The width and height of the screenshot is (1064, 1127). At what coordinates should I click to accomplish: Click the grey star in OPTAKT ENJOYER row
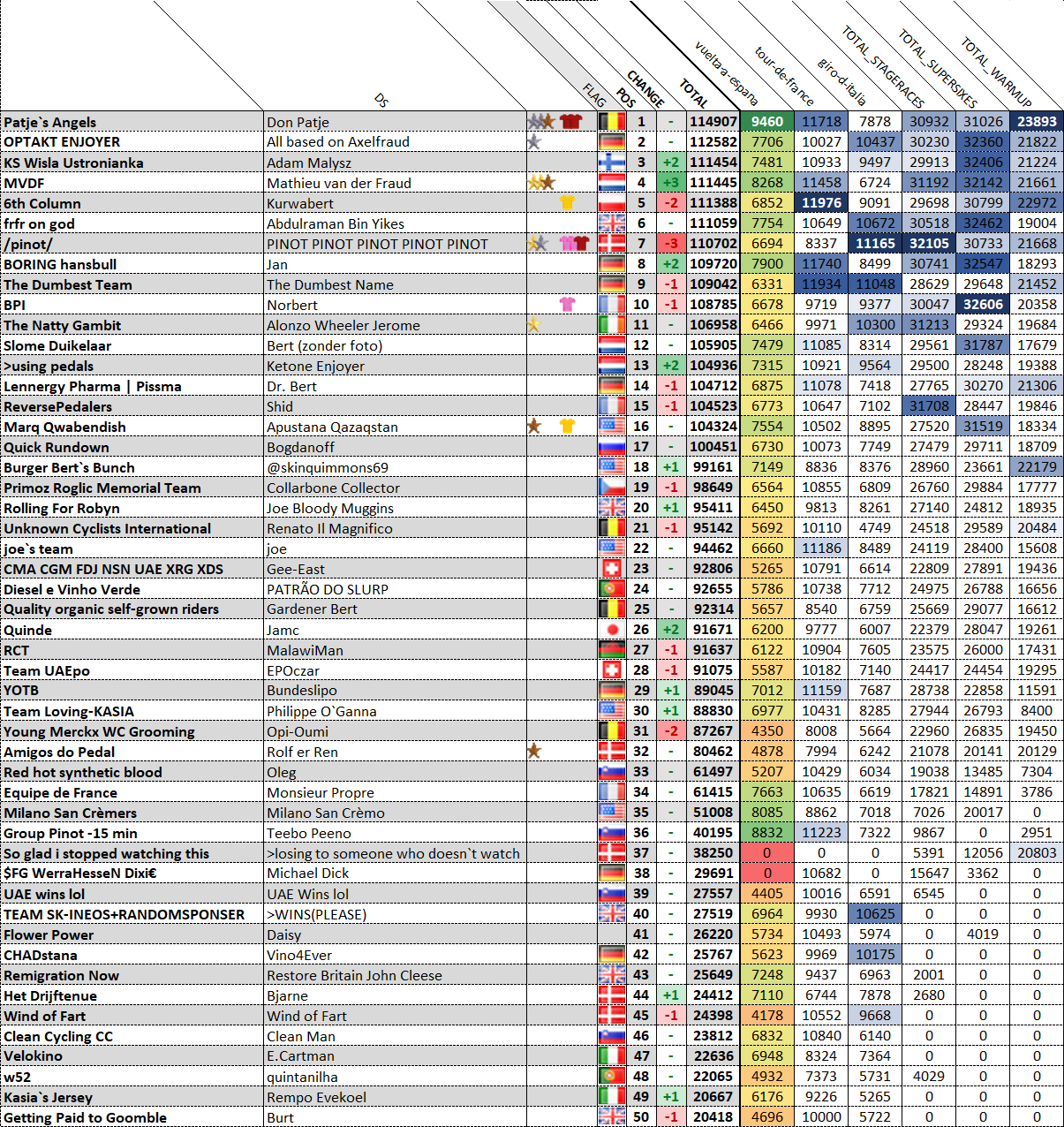pyautogui.click(x=533, y=141)
